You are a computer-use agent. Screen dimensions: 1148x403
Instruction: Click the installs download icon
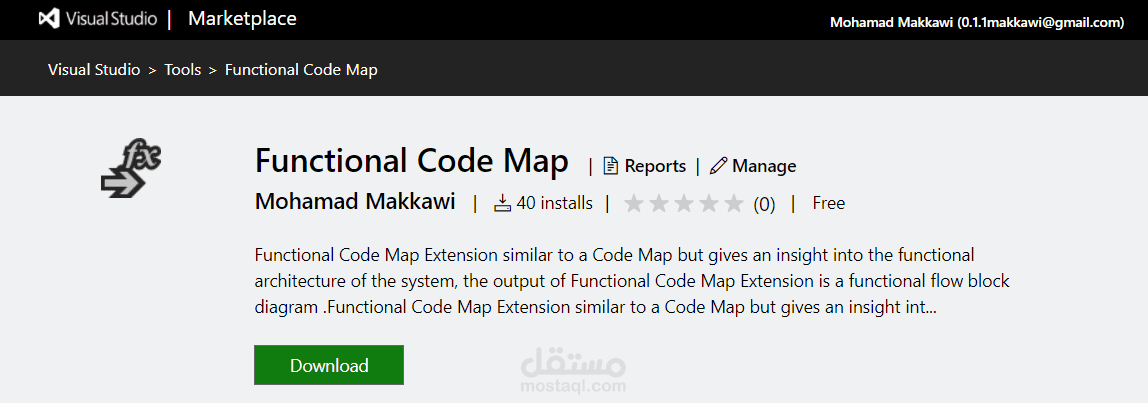[x=502, y=203]
